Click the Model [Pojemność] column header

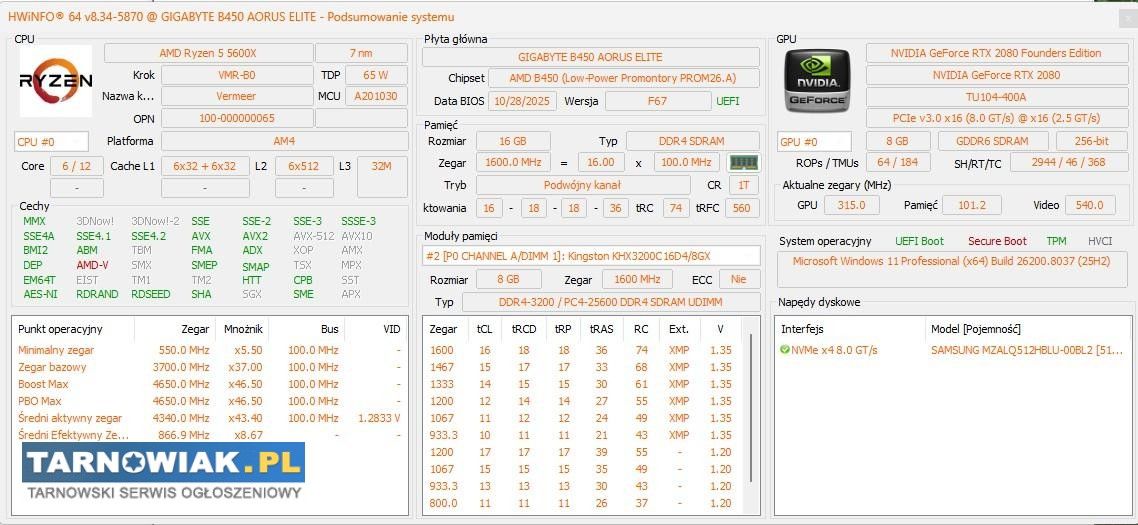coord(975,329)
